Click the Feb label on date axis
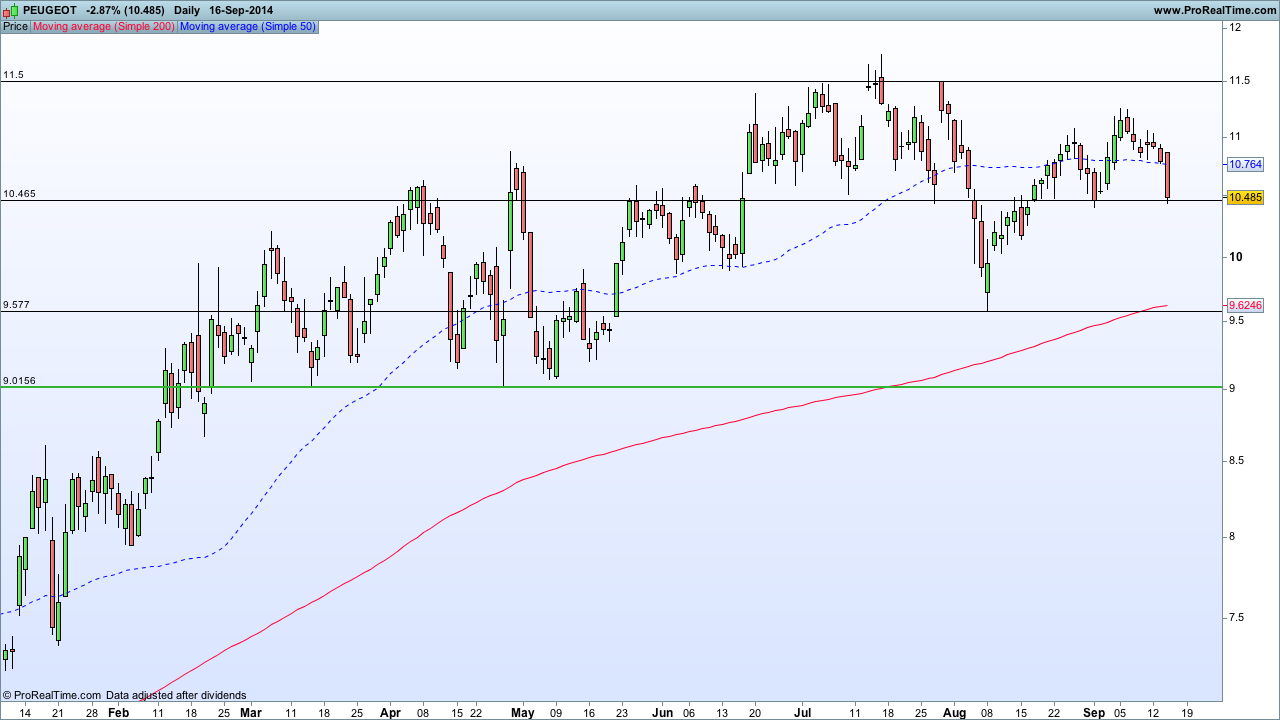Image resolution: width=1280 pixels, height=720 pixels. click(118, 713)
